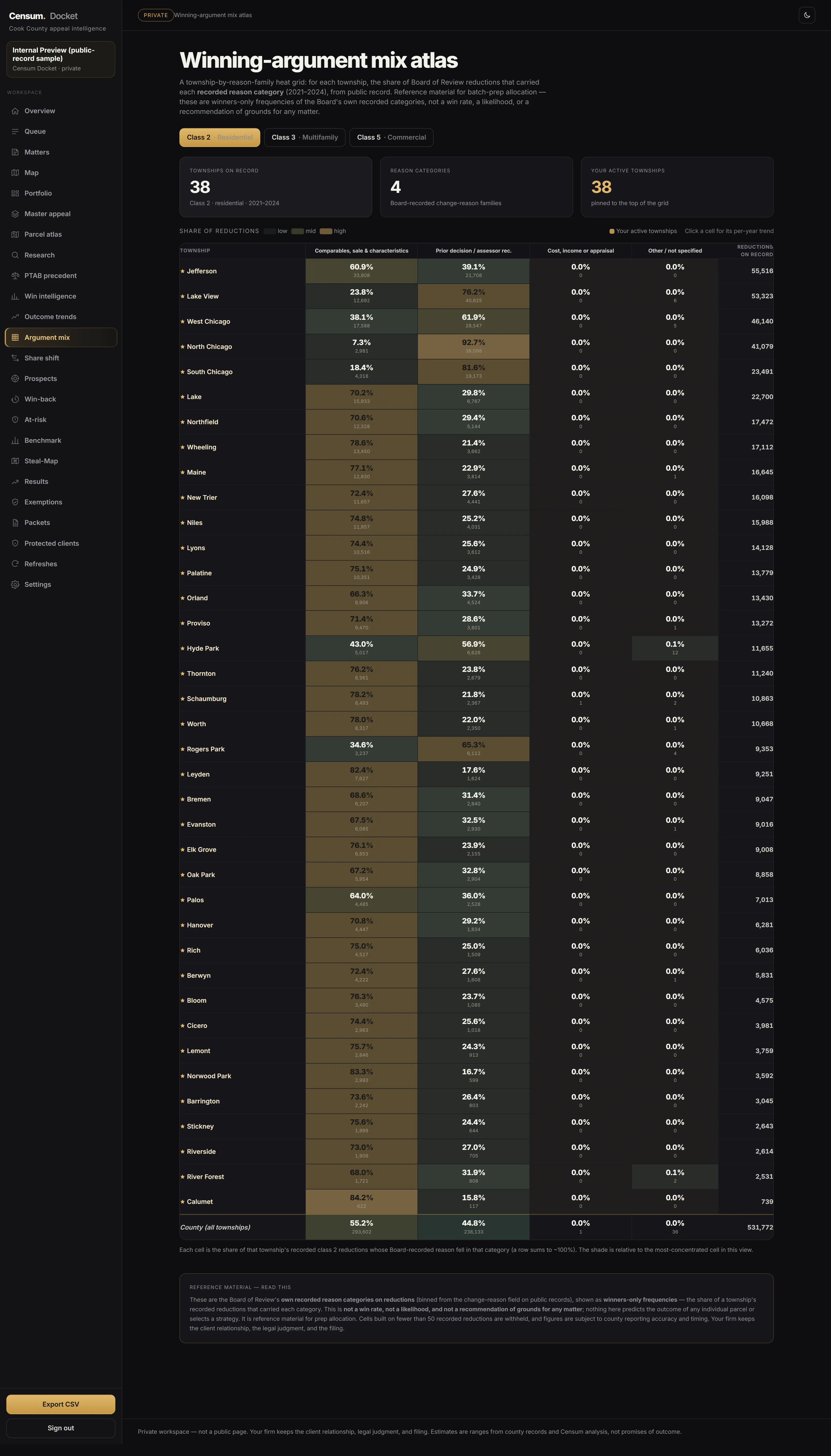Click the mid shade legend swatch
This screenshot has height=1456, width=831.
click(297, 231)
